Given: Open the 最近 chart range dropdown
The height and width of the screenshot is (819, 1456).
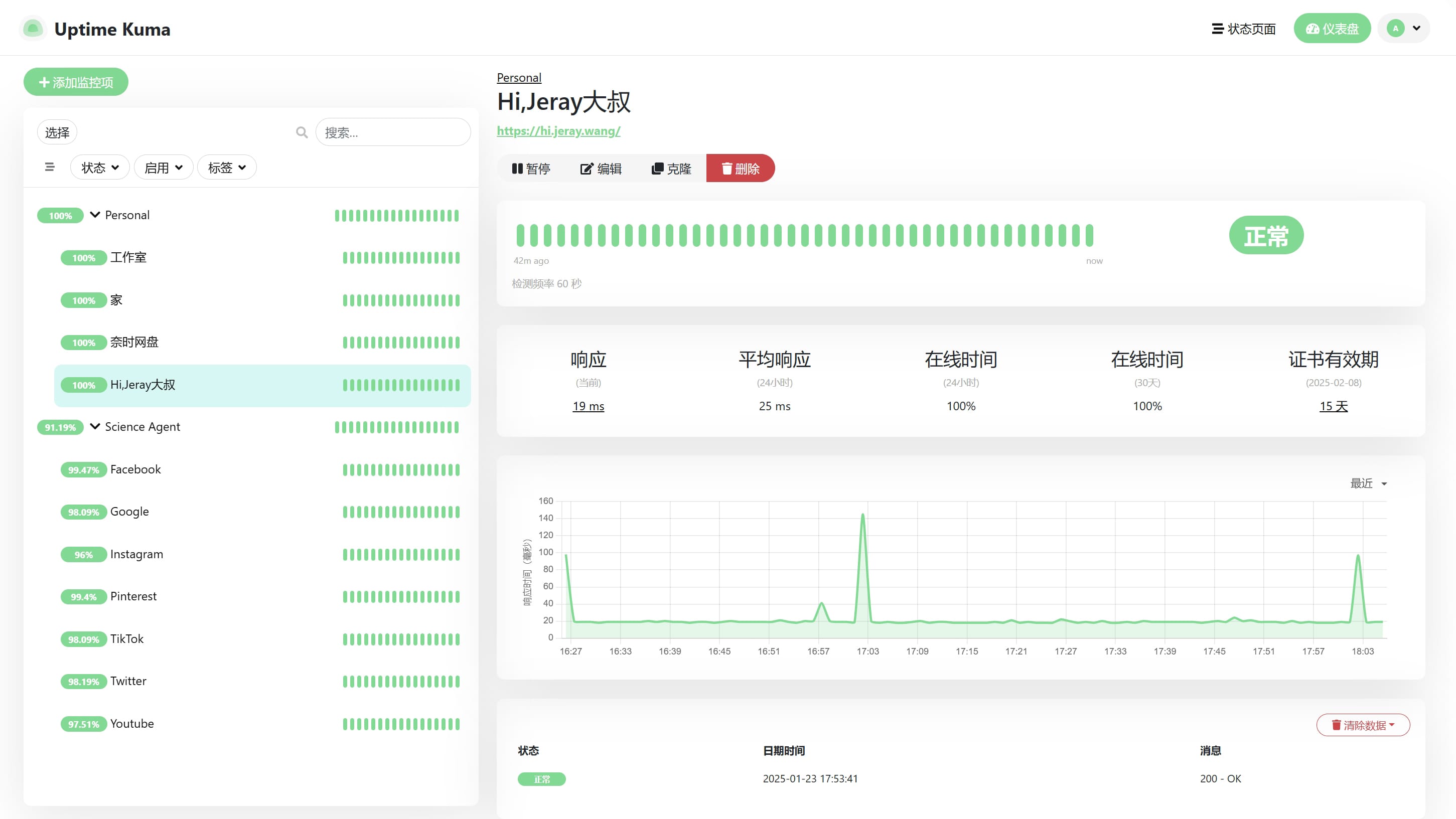Looking at the screenshot, I should pos(1368,483).
